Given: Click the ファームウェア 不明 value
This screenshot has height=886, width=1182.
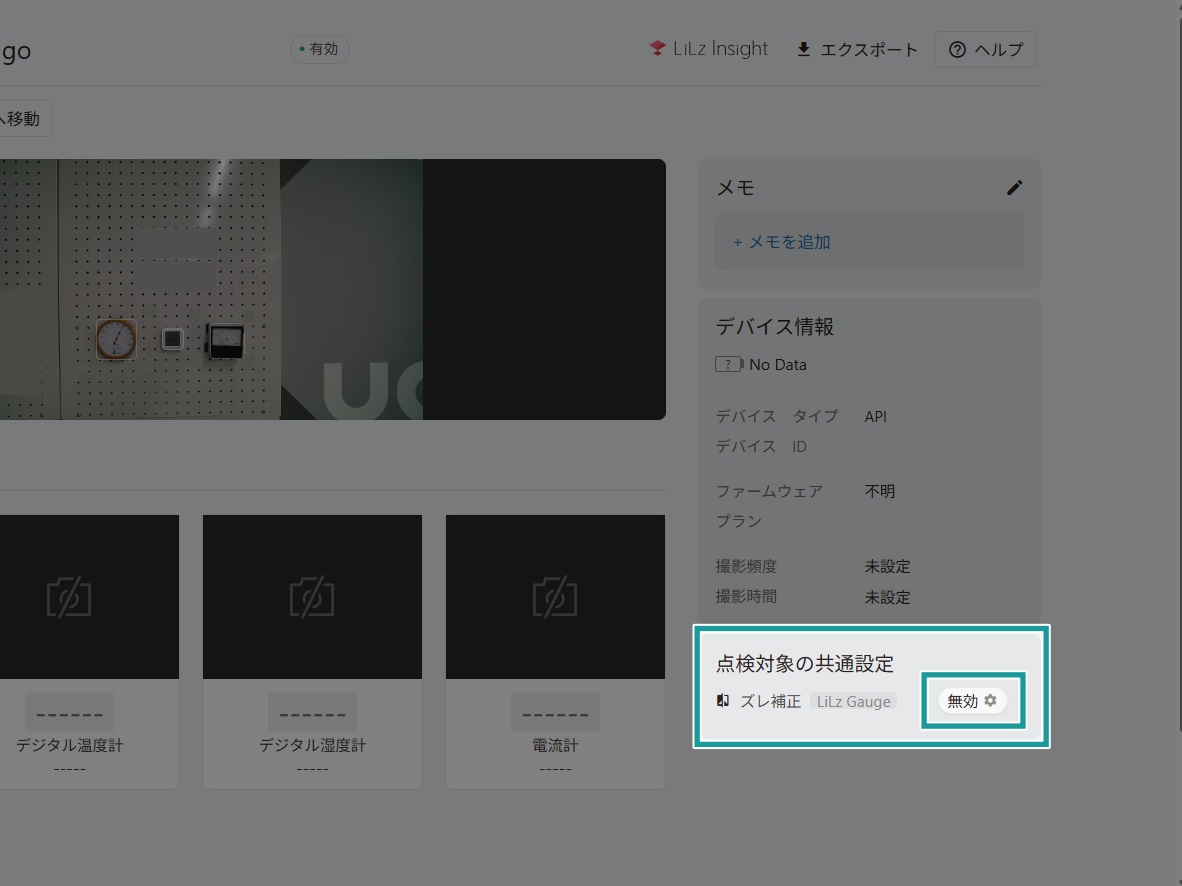Looking at the screenshot, I should pyautogui.click(x=880, y=491).
